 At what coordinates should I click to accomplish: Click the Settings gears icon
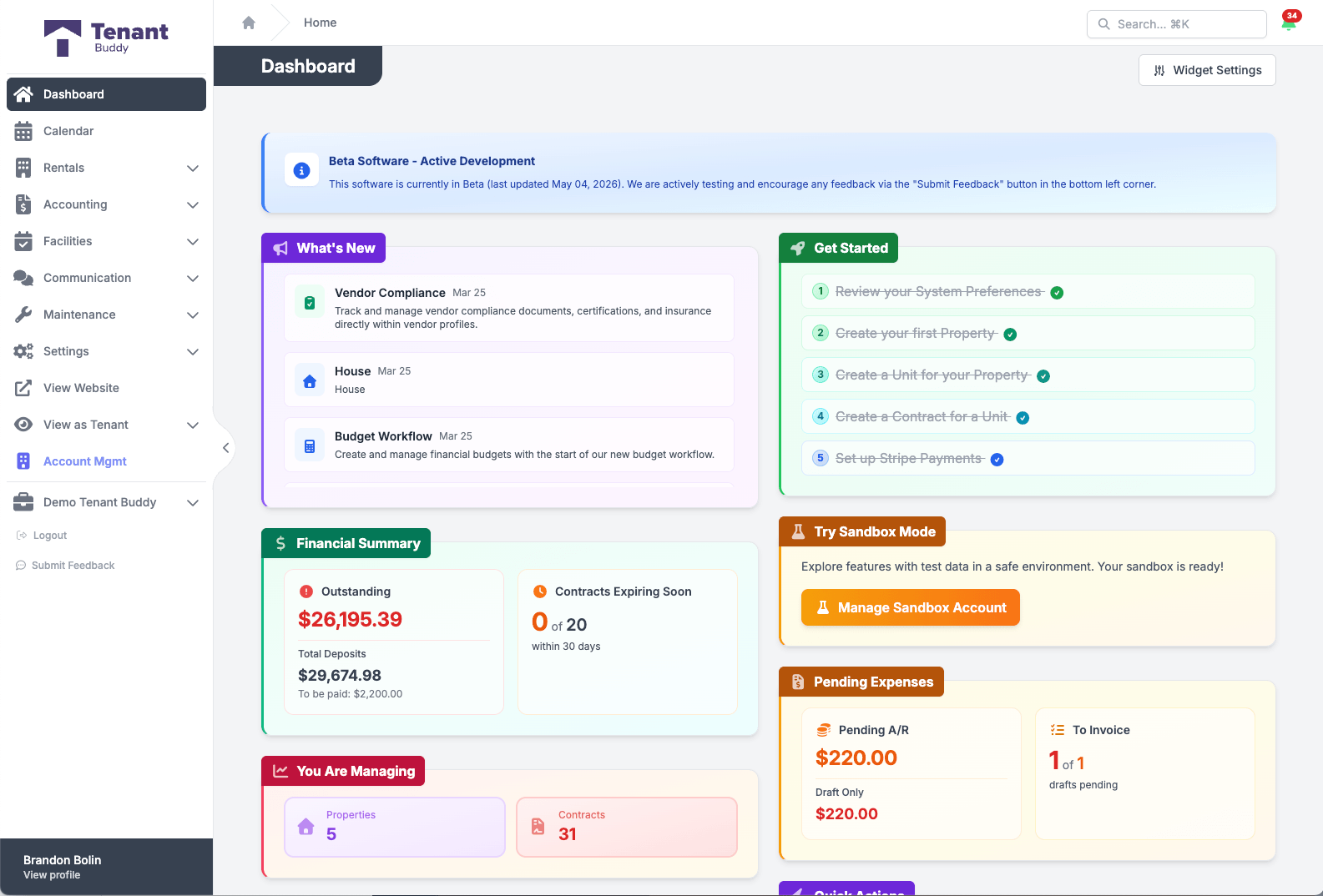pos(23,351)
